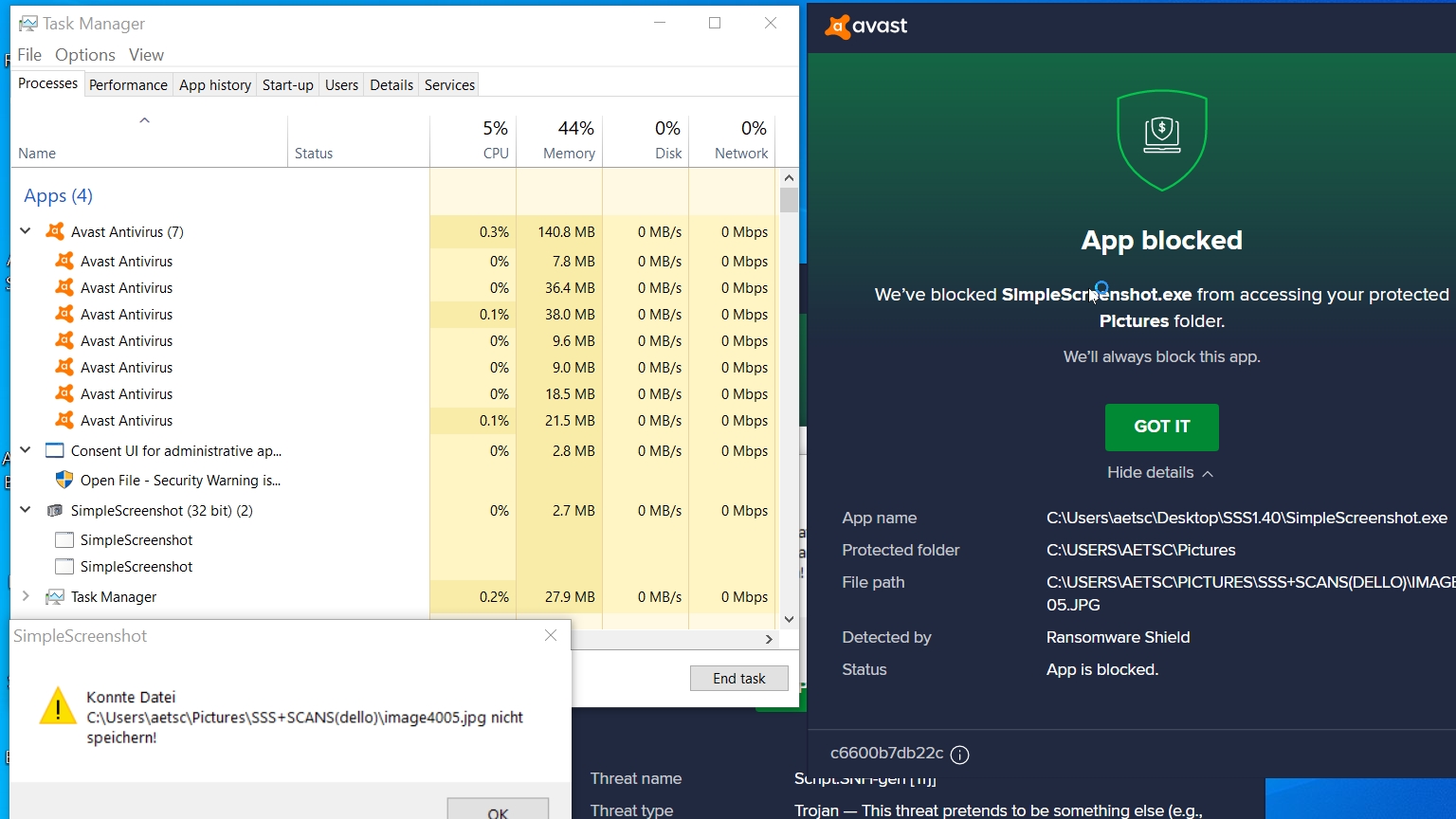Switch to the App history tab
The image size is (1456, 819).
point(215,85)
